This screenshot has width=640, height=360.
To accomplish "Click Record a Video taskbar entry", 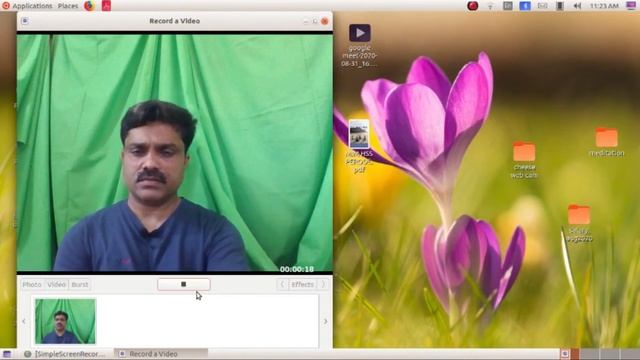I will 161,354.
